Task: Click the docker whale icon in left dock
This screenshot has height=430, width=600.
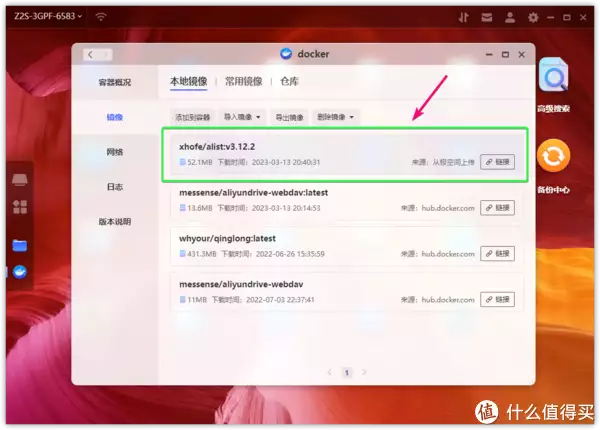Action: (20, 272)
